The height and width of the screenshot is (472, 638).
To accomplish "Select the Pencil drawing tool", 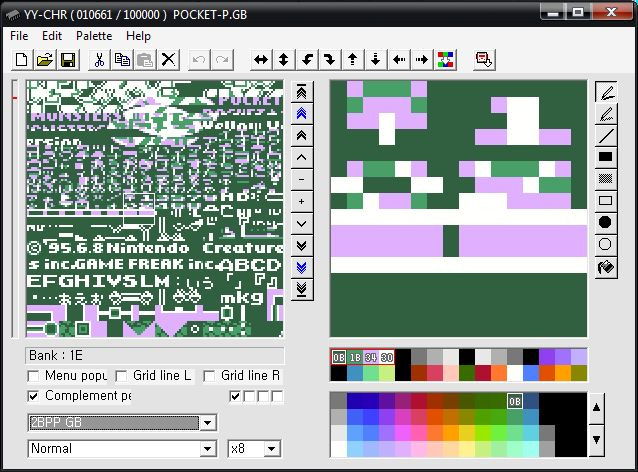I will point(606,92).
